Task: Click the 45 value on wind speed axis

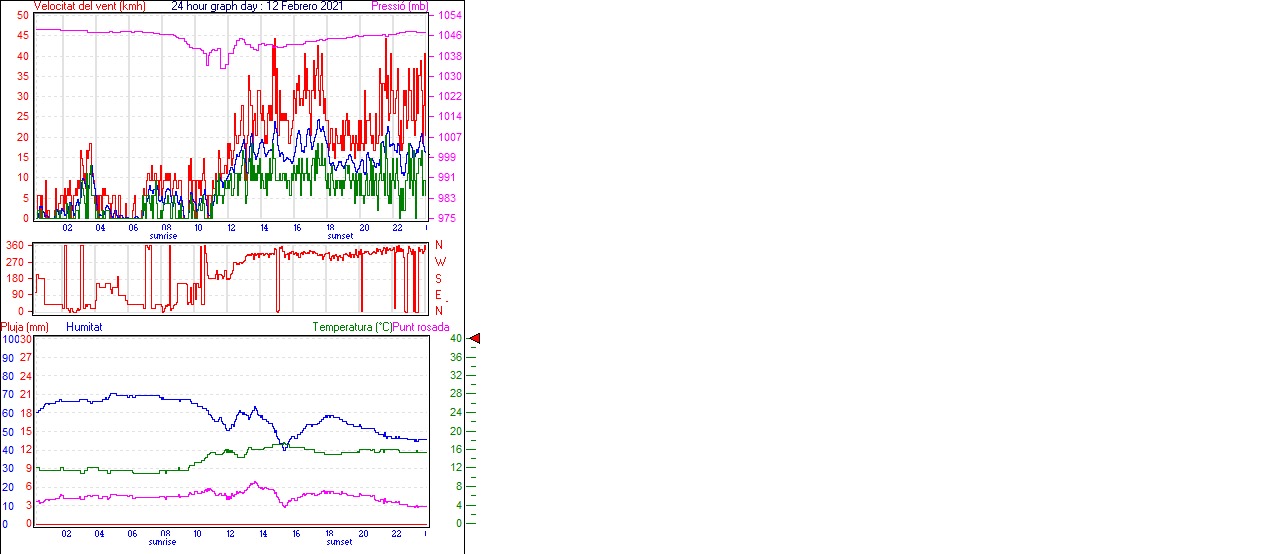Action: tap(22, 36)
